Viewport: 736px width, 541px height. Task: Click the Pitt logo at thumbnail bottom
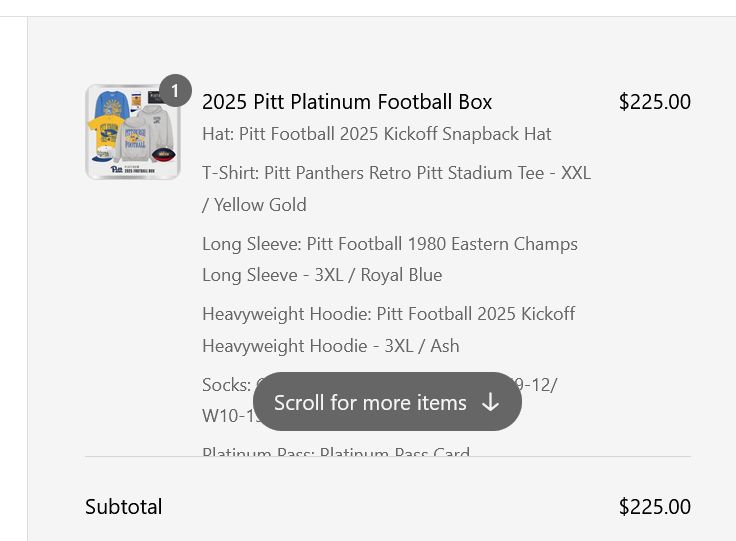click(x=116, y=169)
